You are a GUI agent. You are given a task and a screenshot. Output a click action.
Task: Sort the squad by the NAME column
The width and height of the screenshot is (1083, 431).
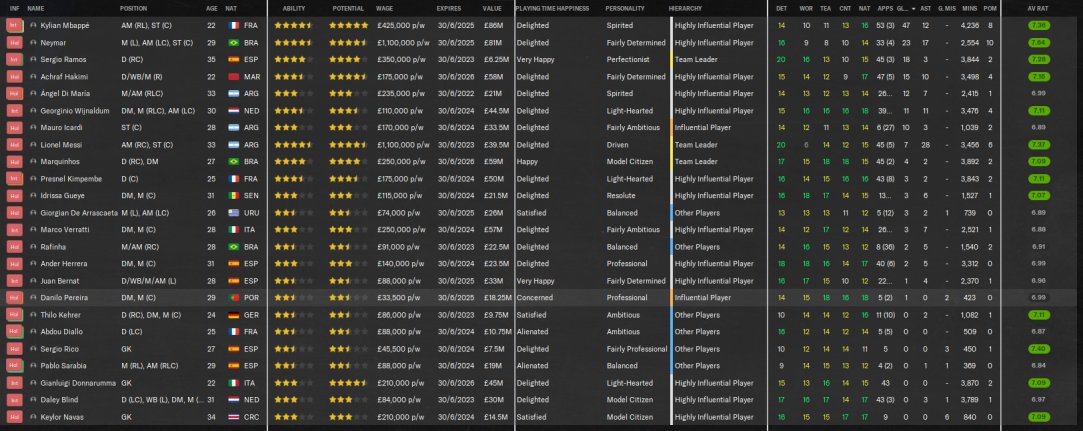(x=35, y=8)
